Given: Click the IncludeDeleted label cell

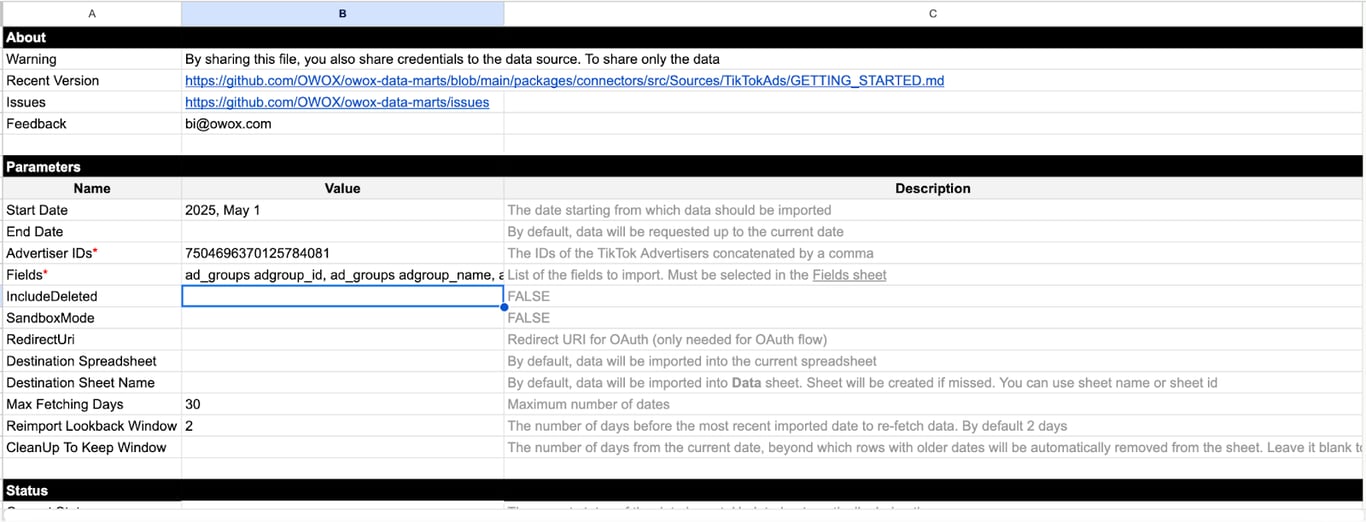Looking at the screenshot, I should click(92, 296).
